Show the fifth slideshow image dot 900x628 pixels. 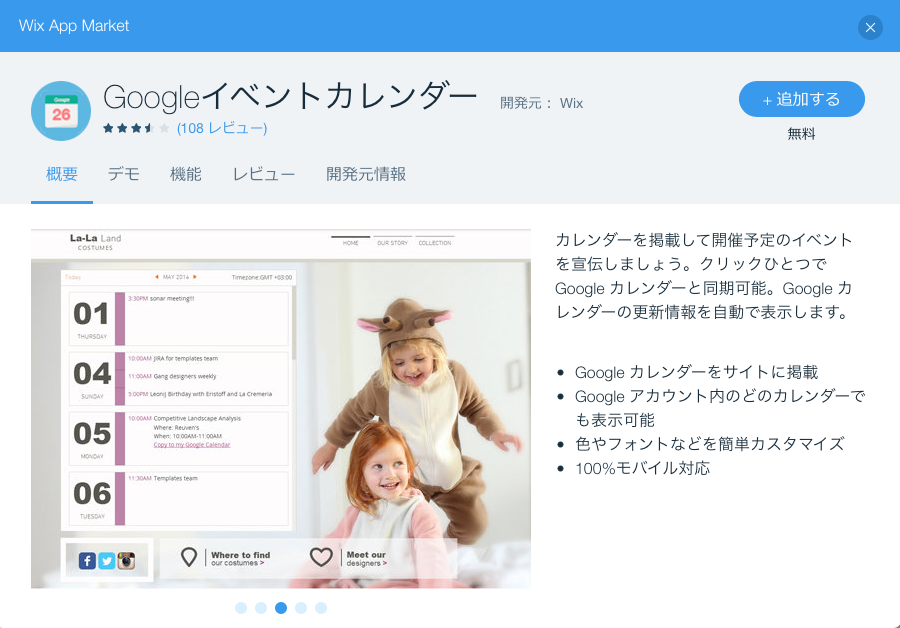coord(321,608)
